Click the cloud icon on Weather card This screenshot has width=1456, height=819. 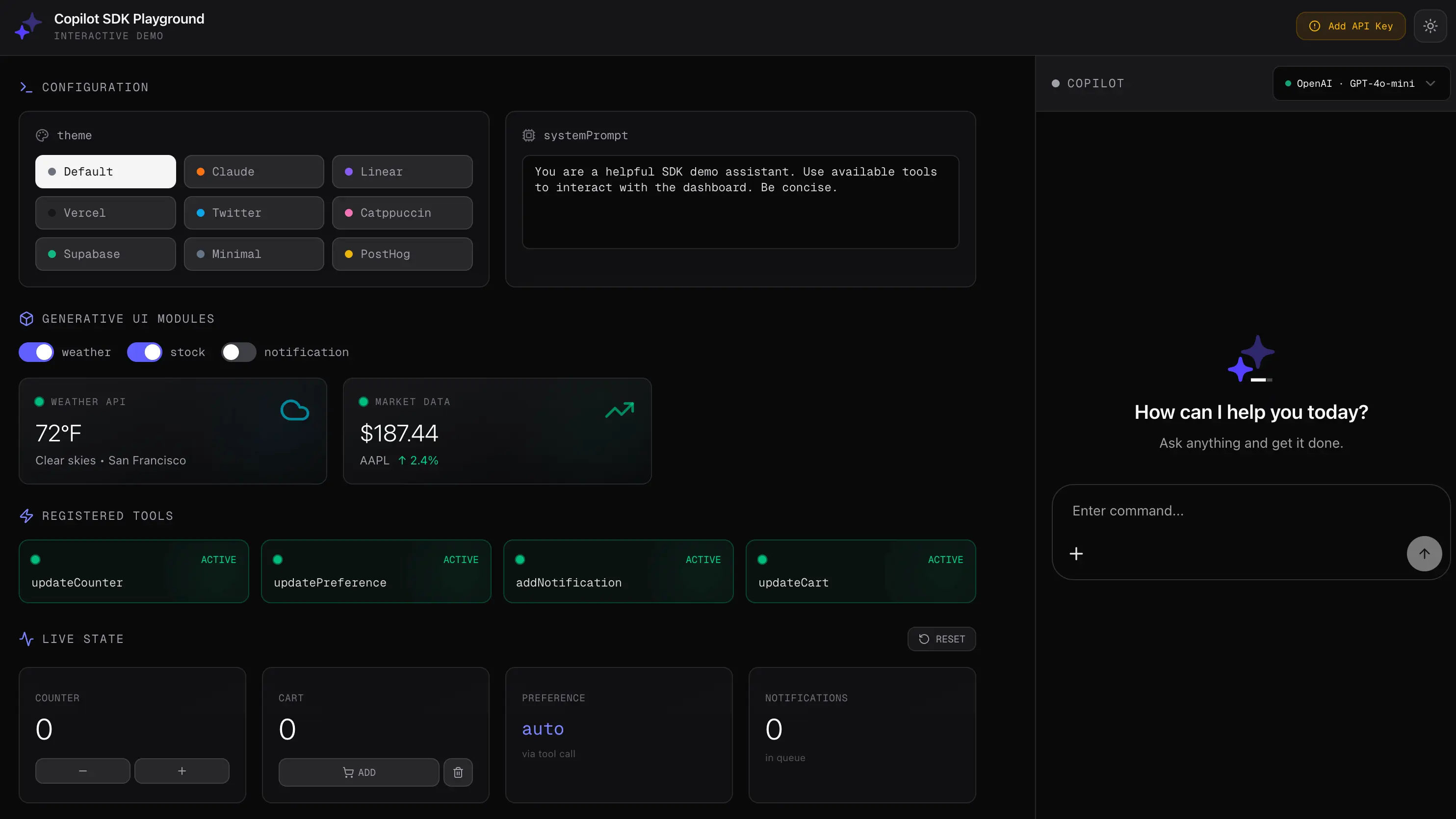[x=294, y=410]
